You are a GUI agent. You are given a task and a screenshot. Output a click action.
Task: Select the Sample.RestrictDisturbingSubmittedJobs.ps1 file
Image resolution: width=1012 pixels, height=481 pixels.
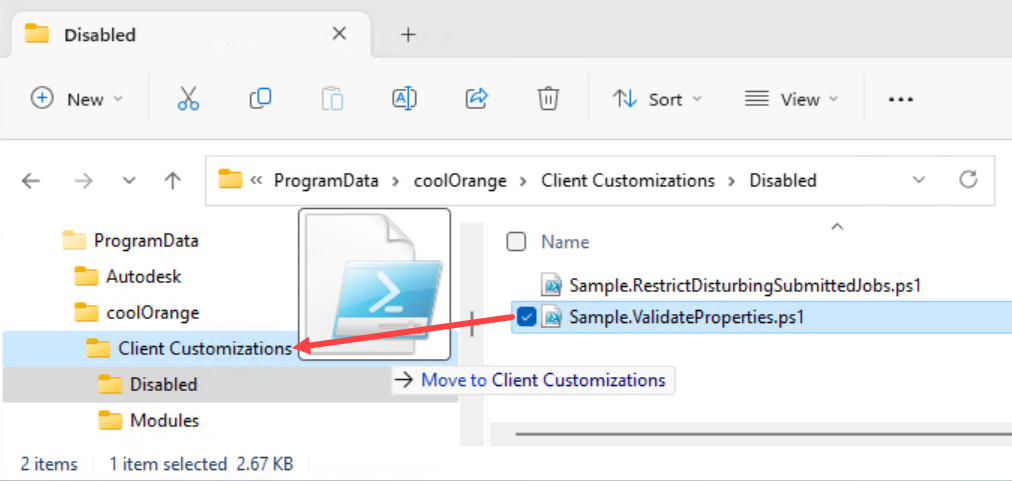(744, 285)
